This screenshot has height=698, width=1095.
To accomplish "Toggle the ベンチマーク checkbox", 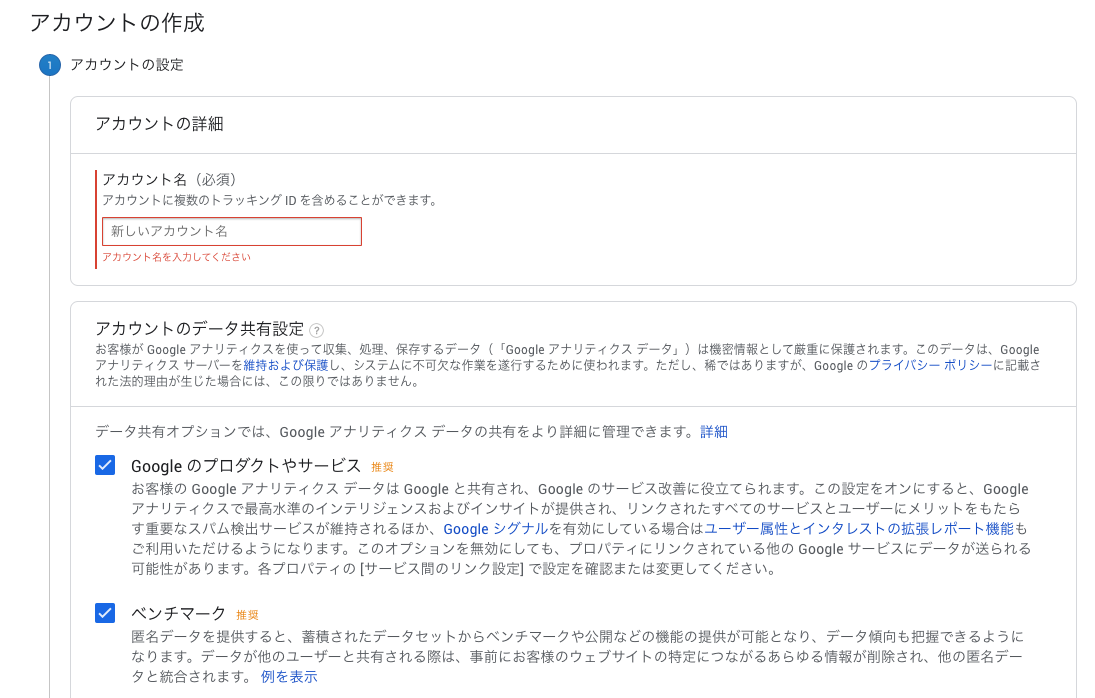I will coord(105,613).
